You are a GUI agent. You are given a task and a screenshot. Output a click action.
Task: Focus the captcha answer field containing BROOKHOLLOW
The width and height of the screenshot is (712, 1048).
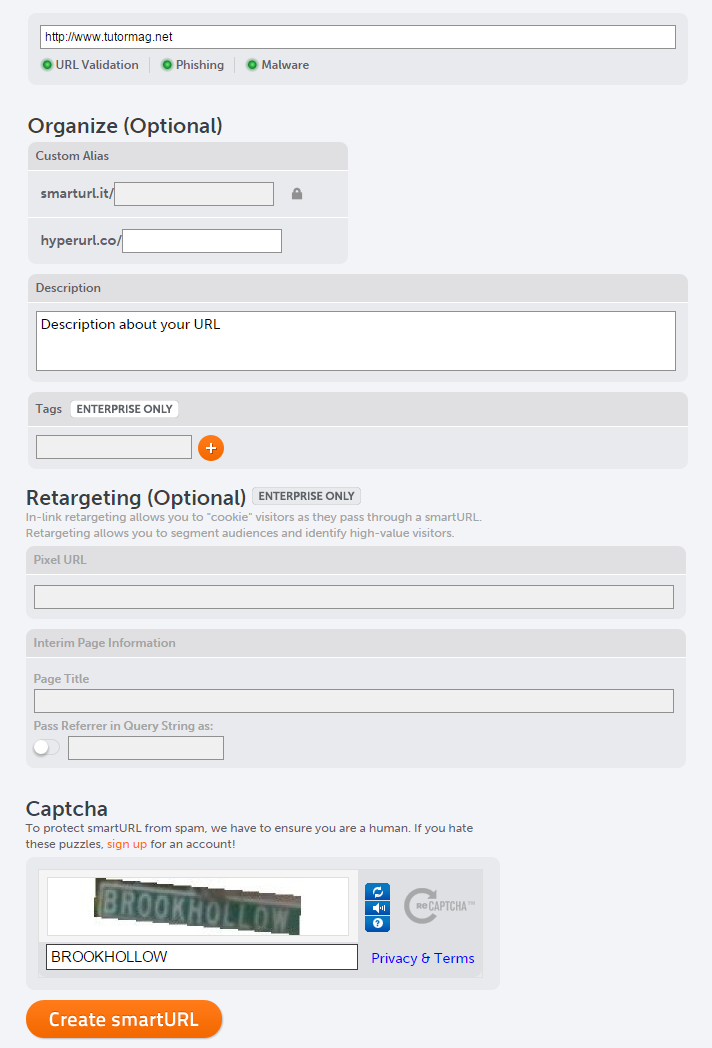click(202, 957)
